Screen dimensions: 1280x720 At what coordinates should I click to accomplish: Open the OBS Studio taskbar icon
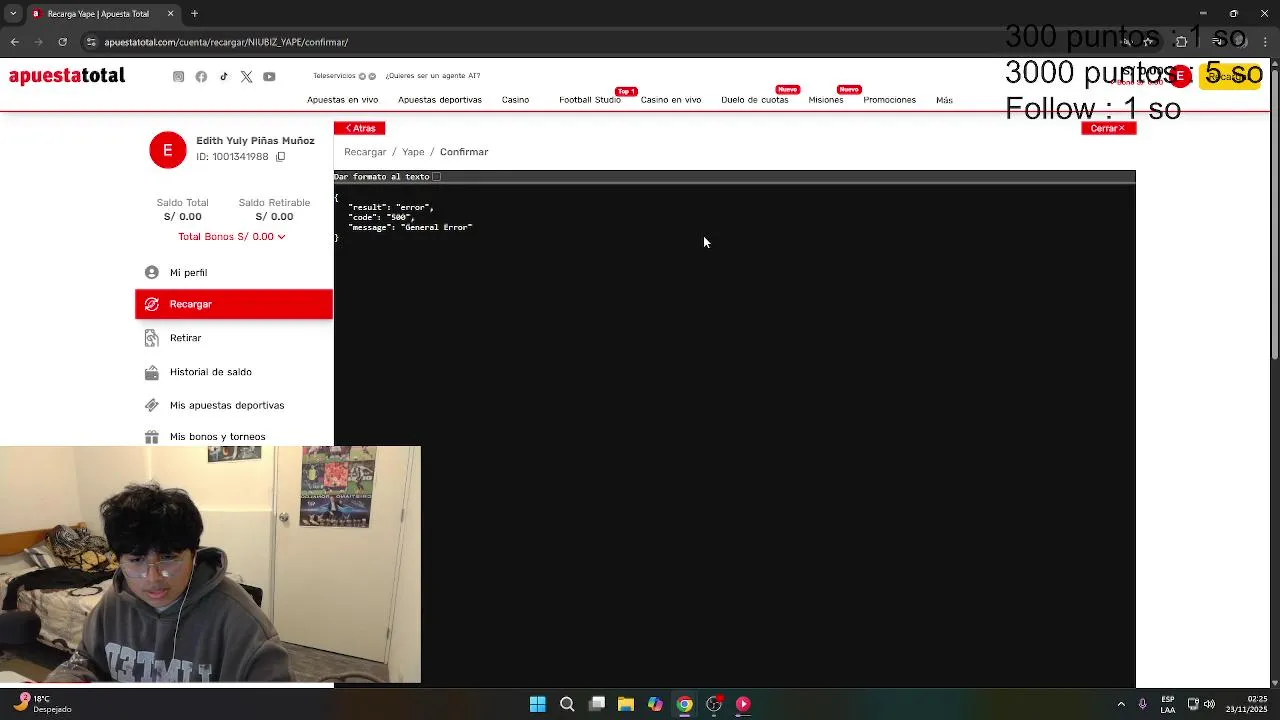pyautogui.click(x=714, y=704)
